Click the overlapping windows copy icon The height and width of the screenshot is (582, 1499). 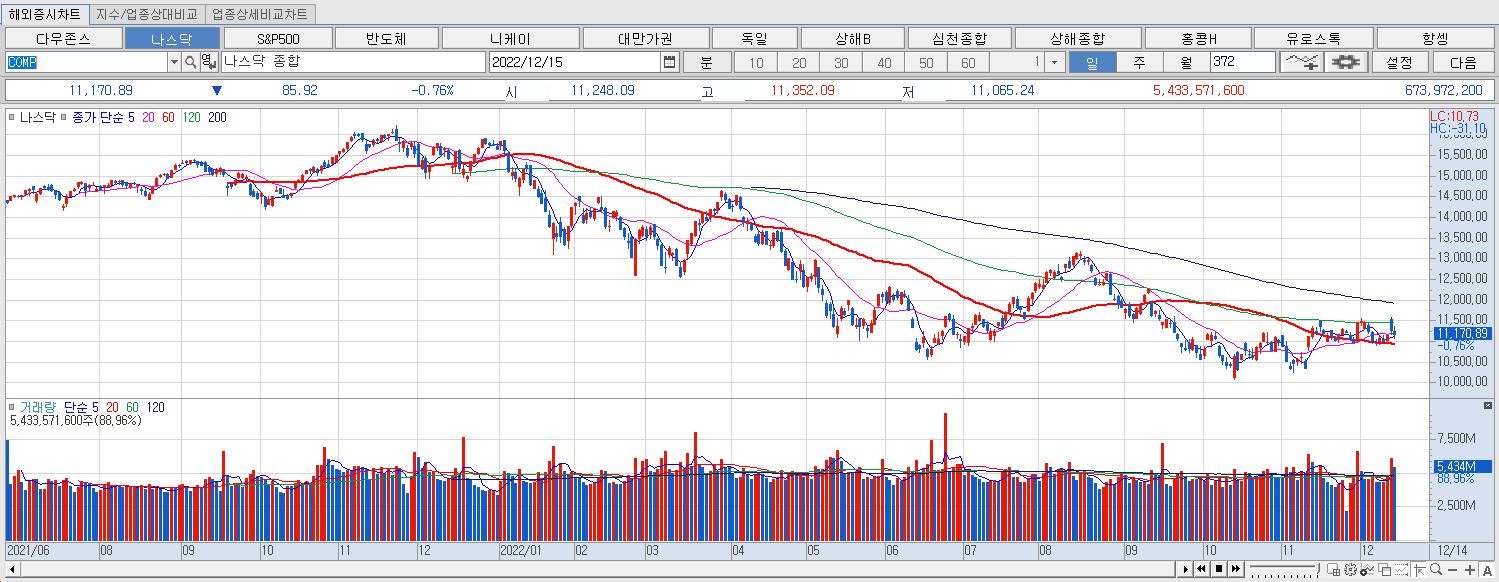click(1384, 570)
